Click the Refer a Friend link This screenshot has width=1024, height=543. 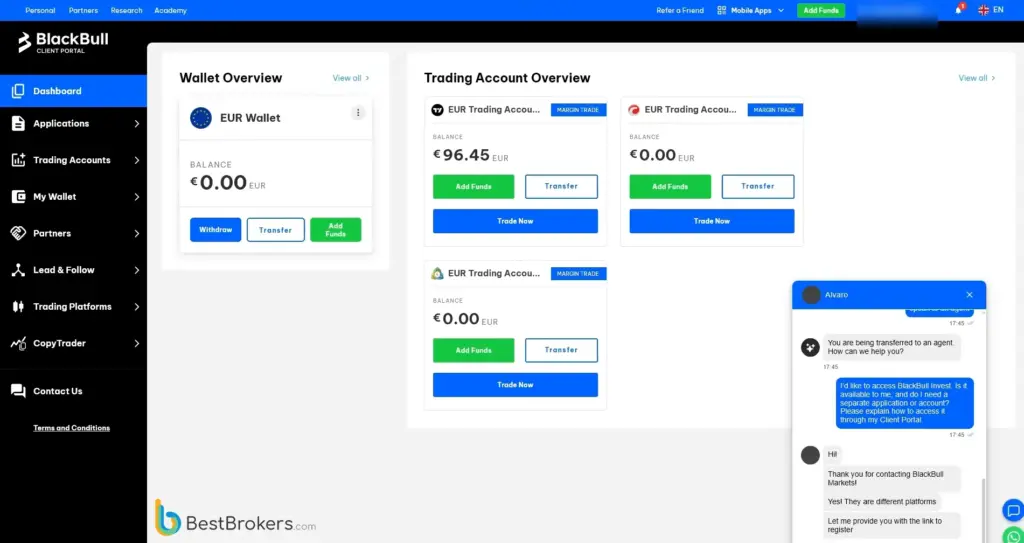[x=680, y=10]
